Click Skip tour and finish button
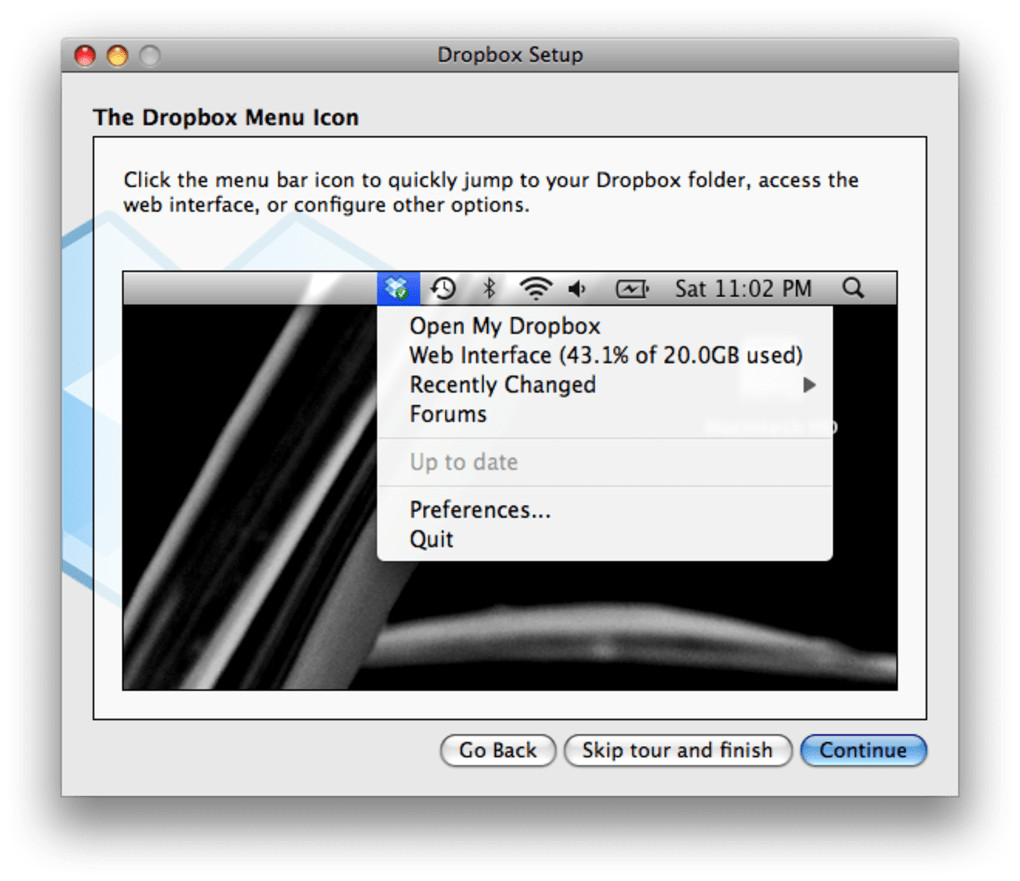This screenshot has height=881, width=1020. (x=677, y=750)
